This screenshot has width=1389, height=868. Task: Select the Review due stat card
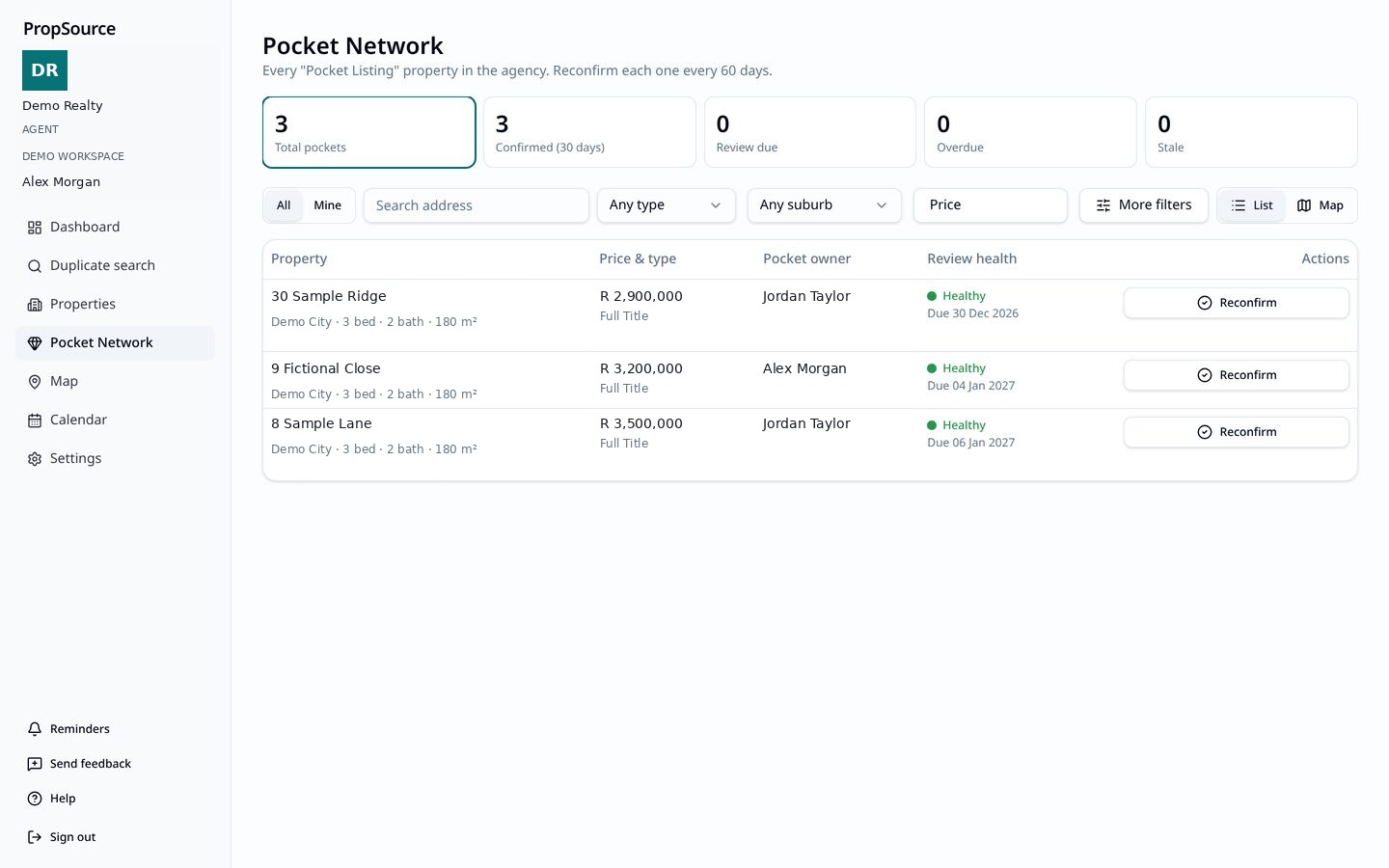click(x=810, y=132)
